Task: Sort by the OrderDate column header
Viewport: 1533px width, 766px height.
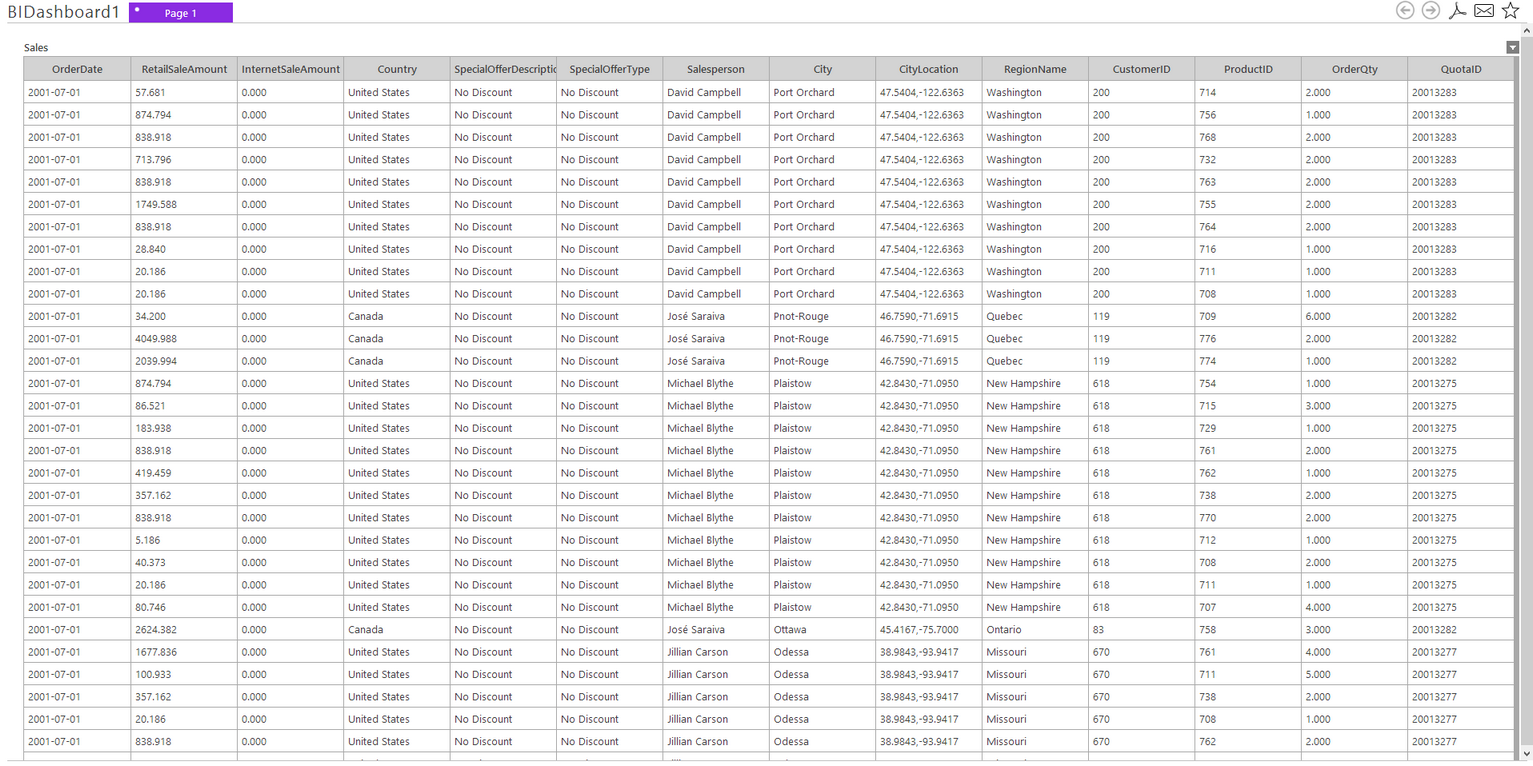Action: [77, 69]
